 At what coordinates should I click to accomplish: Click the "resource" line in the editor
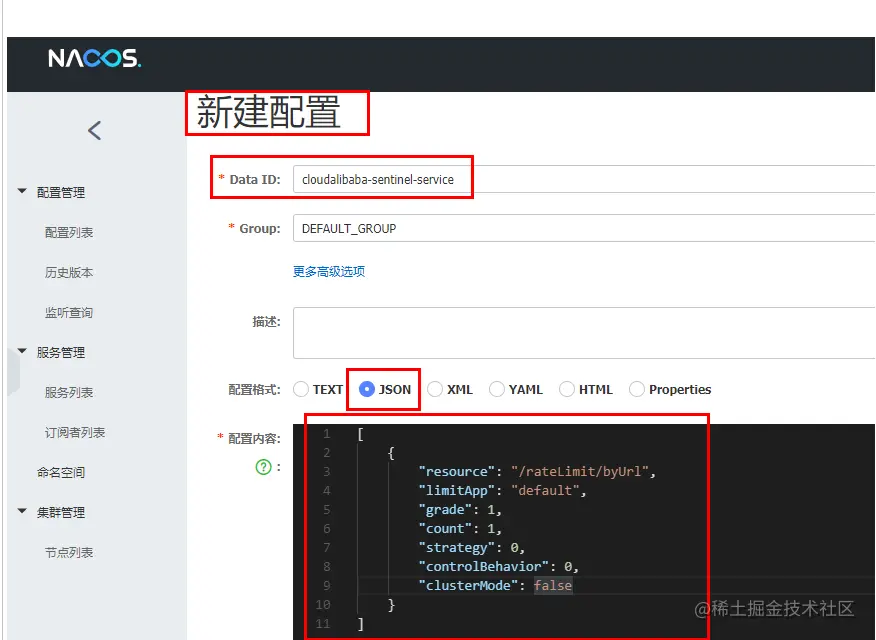point(537,471)
